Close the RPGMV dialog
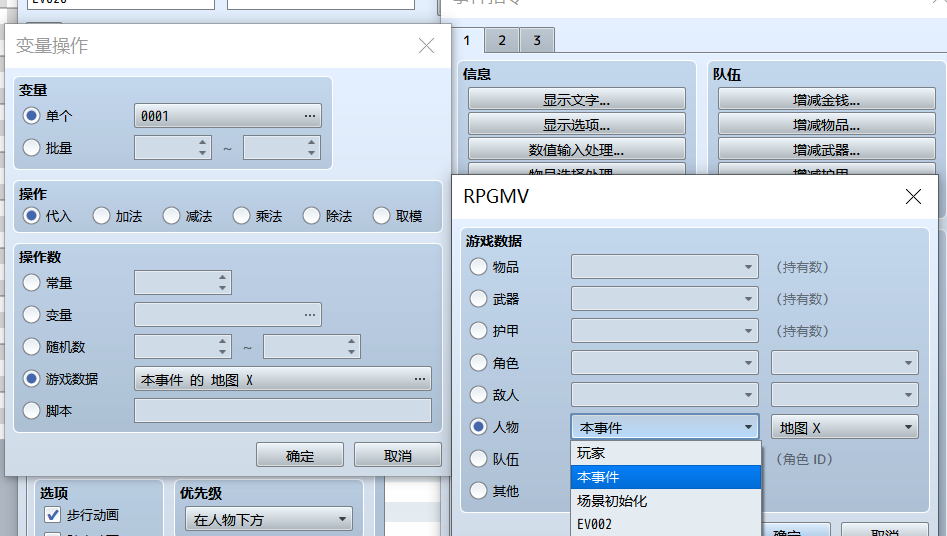The width and height of the screenshot is (947, 536). pyautogui.click(x=913, y=196)
